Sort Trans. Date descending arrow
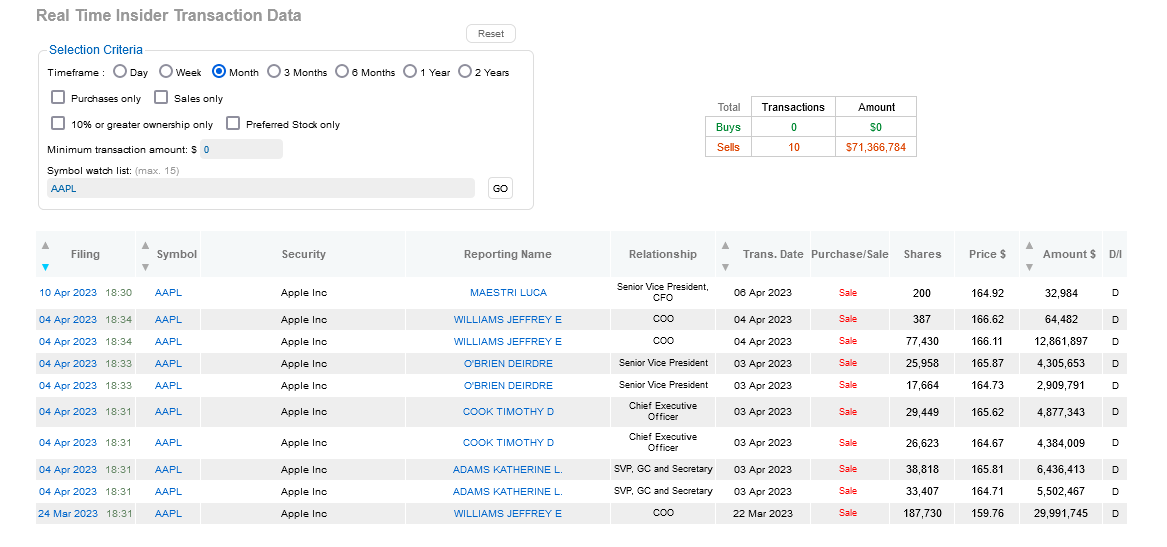1167x547 pixels. [x=726, y=267]
